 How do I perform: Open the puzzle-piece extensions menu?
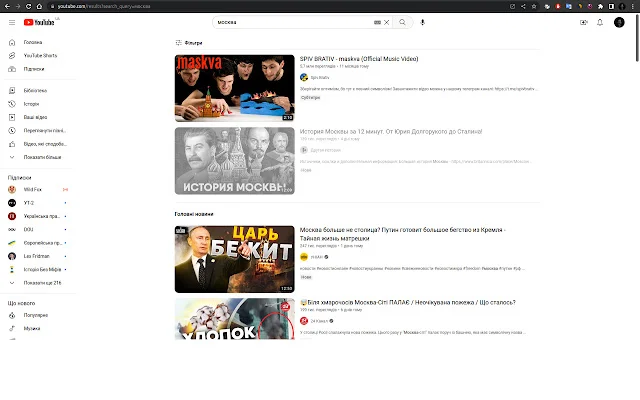[x=600, y=6]
